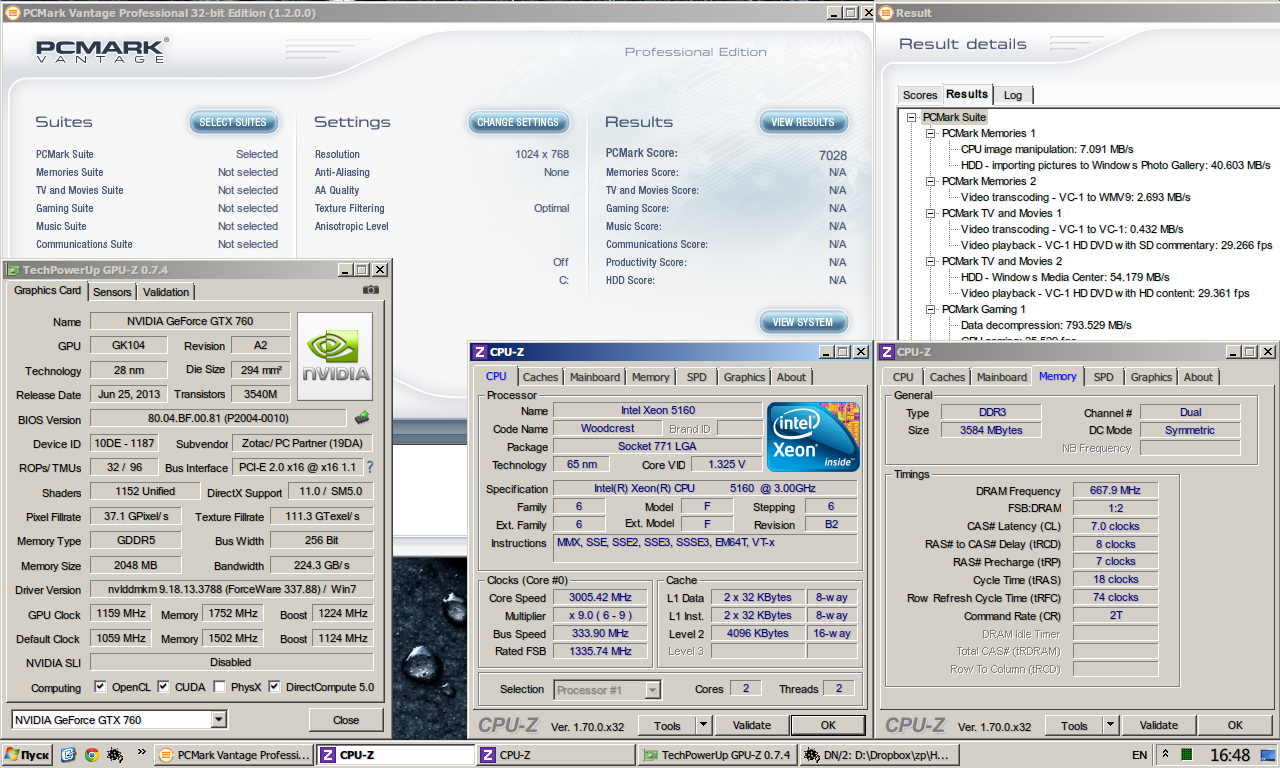
Task: Click OK in CPU-Z Memory window
Action: pos(1235,725)
